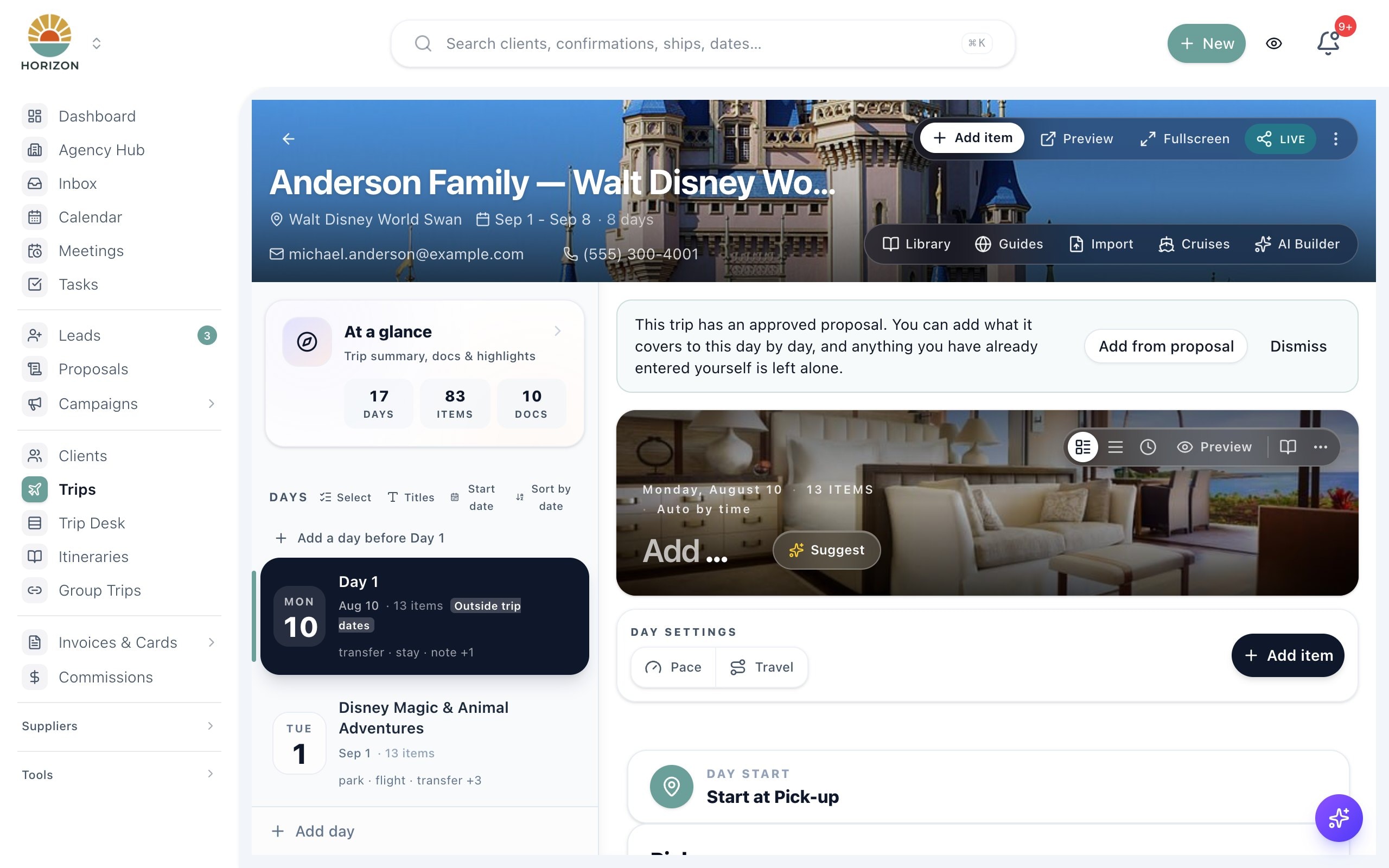This screenshot has width=1389, height=868.
Task: Open Dashboard in the sidebar
Action: point(119,116)
